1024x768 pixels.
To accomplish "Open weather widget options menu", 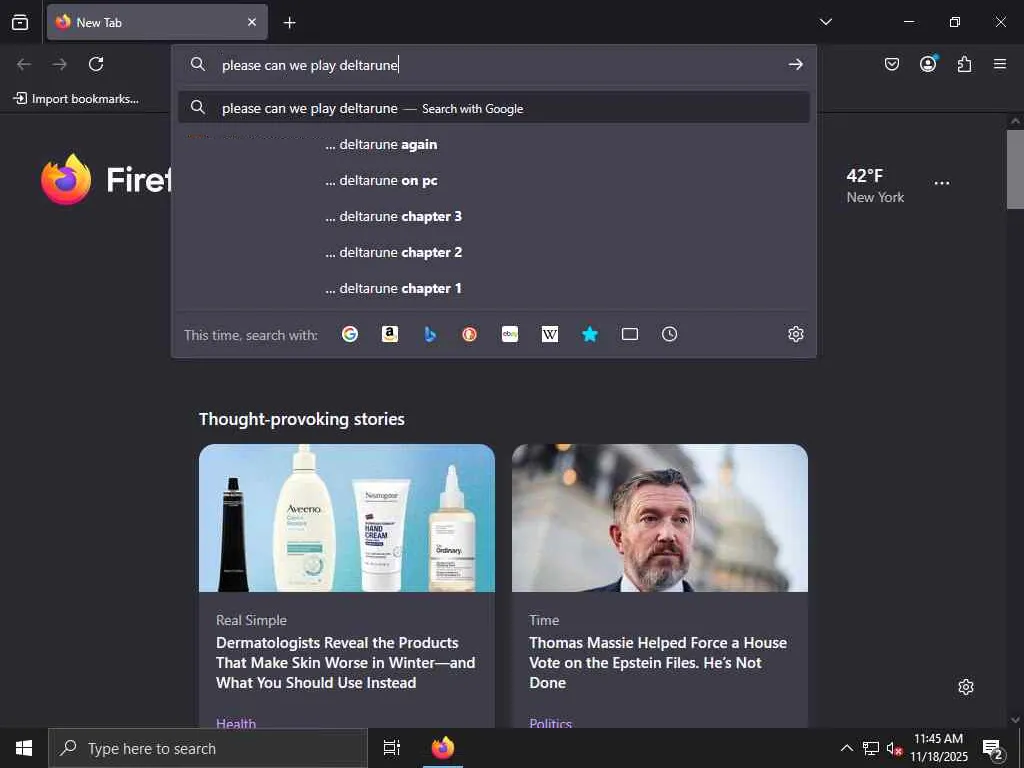I will pyautogui.click(x=942, y=184).
